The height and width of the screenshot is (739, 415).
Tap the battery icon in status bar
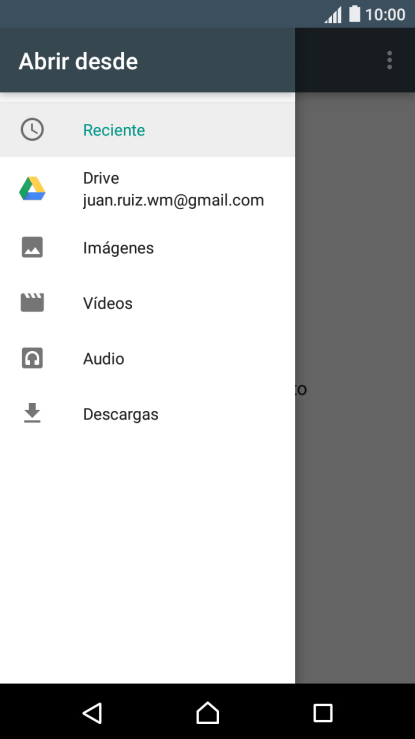pyautogui.click(x=355, y=14)
